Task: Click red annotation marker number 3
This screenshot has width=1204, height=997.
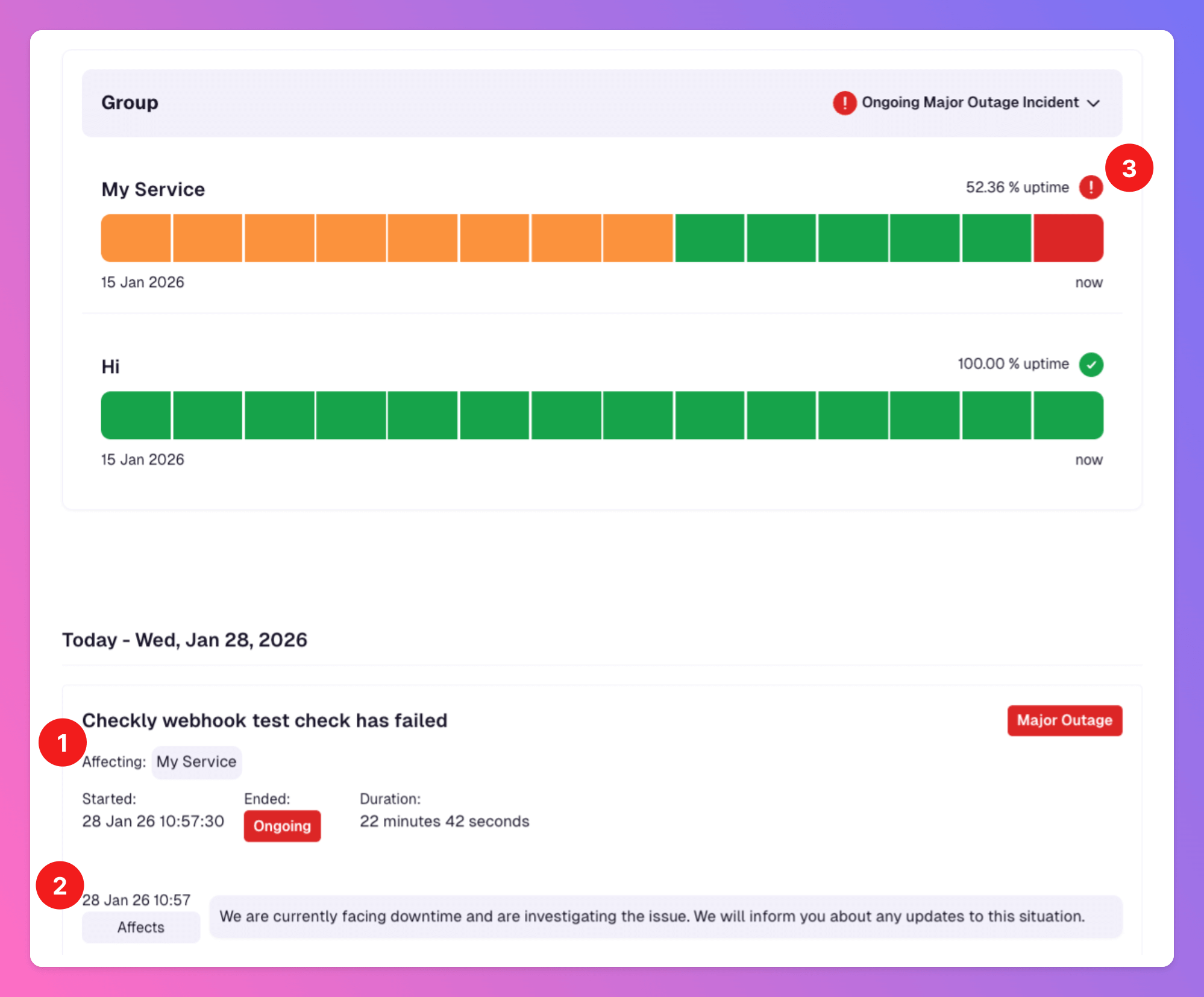Action: pos(1129,168)
